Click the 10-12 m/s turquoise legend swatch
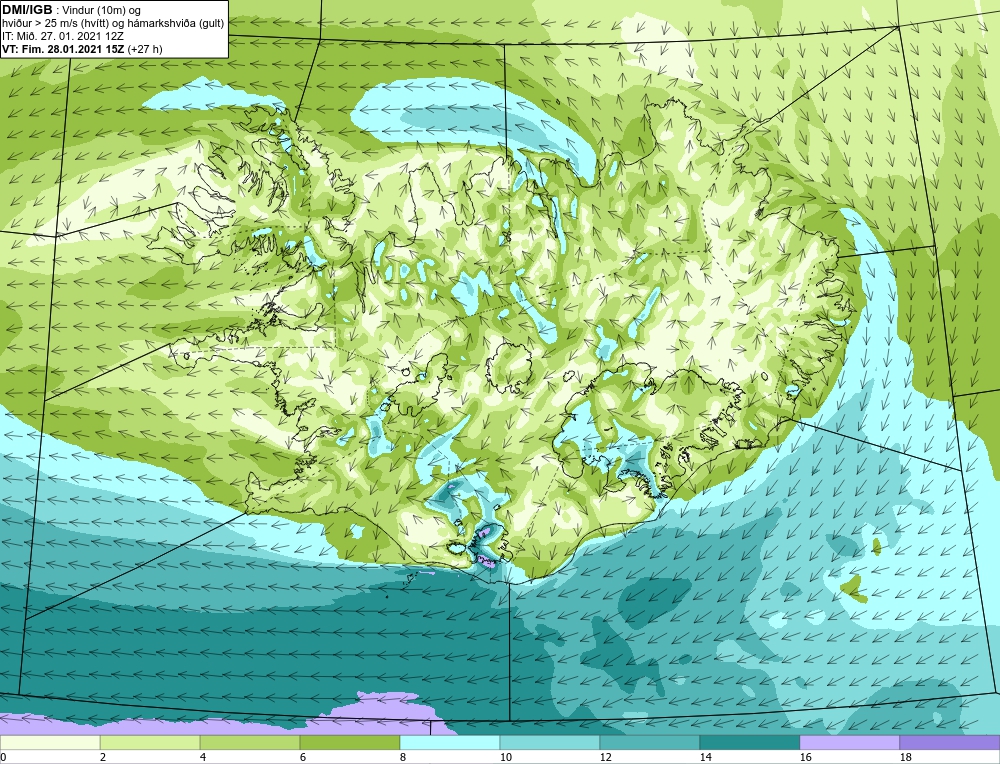Screen dimensions: 1000x764 [550, 743]
